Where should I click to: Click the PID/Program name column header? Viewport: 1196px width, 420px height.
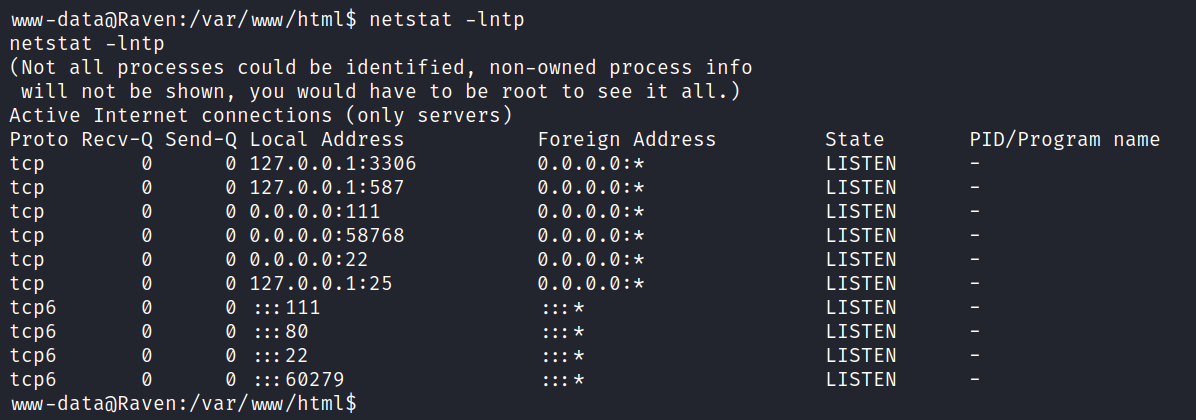coord(1064,140)
